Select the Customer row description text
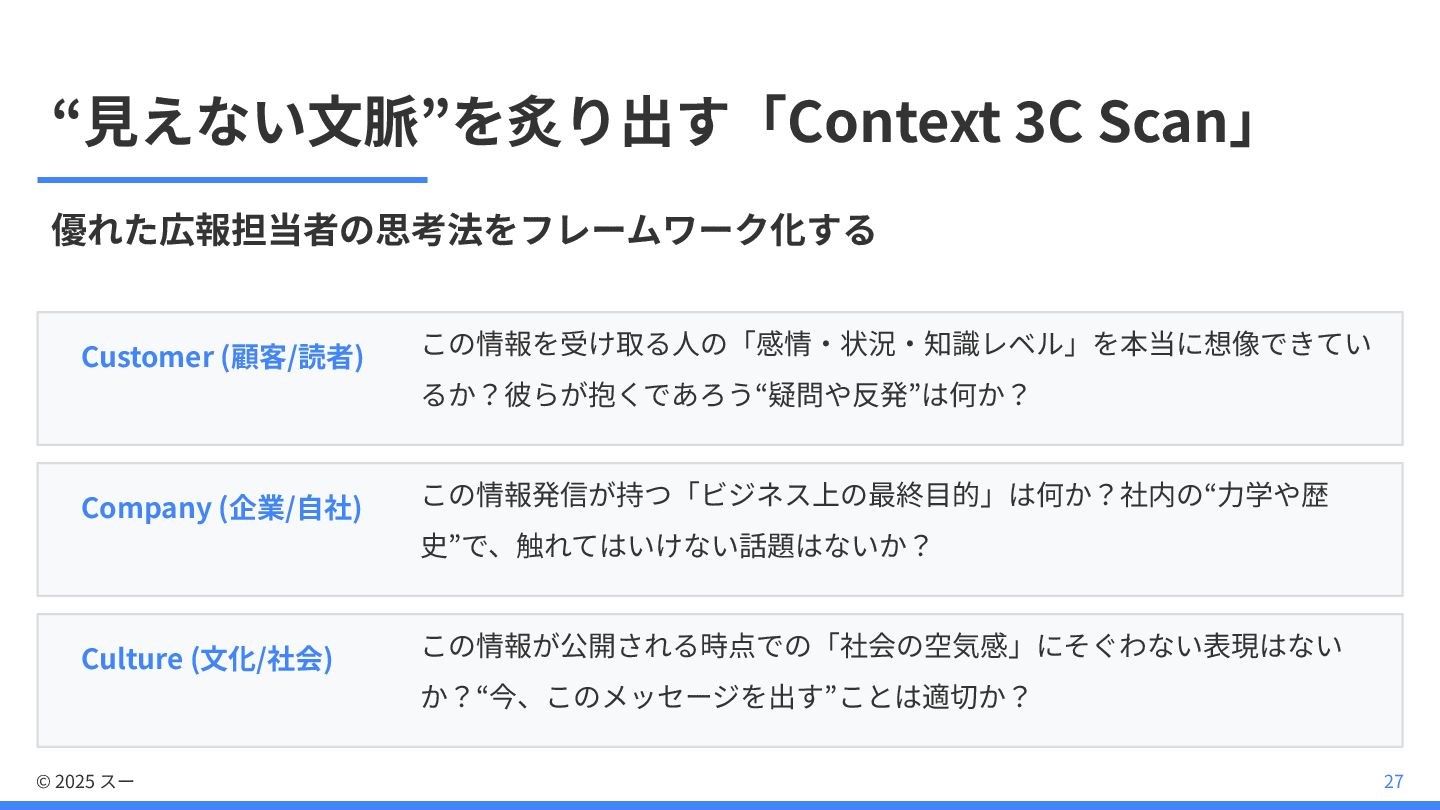The width and height of the screenshot is (1440, 810). (896, 370)
